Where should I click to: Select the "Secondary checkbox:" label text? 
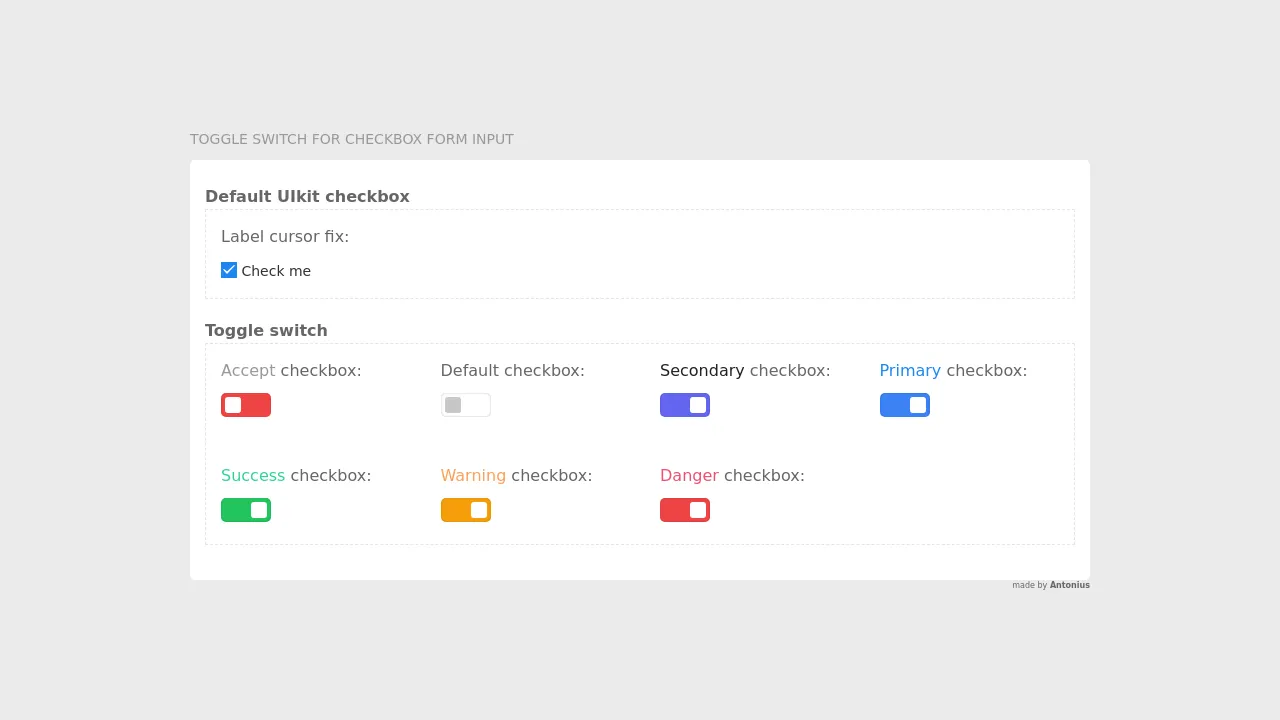click(x=745, y=370)
